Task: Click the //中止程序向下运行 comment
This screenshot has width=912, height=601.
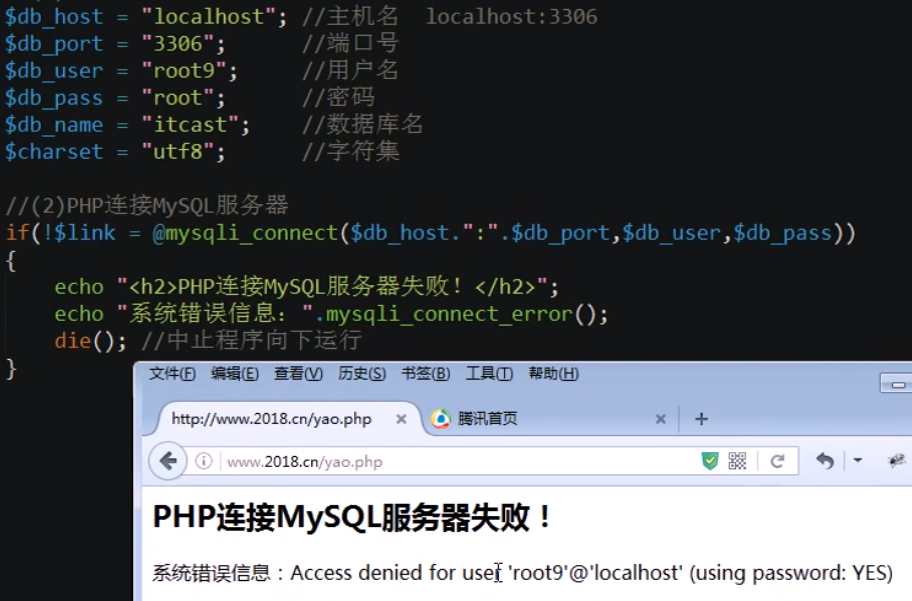Action: pyautogui.click(x=252, y=340)
